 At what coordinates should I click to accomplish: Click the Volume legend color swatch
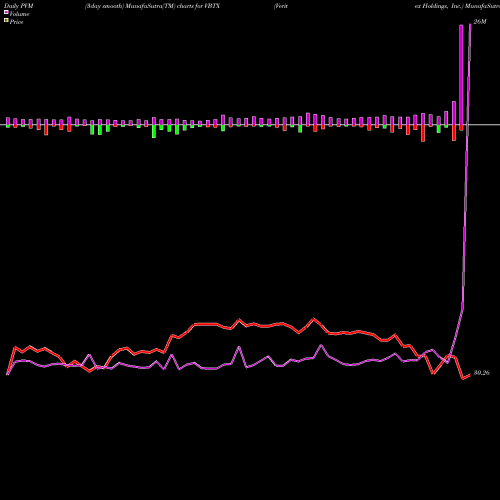(6, 12)
